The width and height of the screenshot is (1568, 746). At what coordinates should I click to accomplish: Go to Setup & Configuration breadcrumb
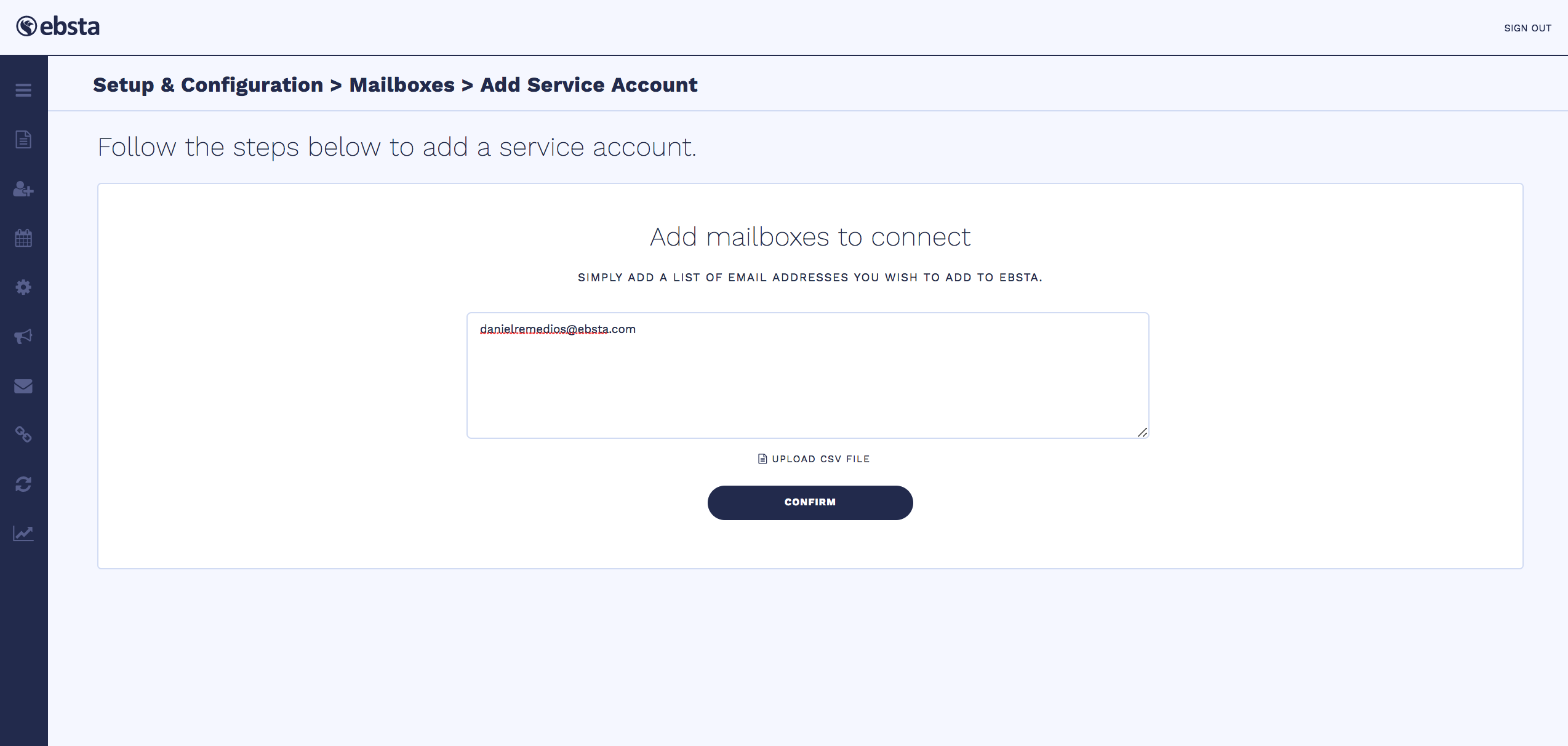coord(208,85)
